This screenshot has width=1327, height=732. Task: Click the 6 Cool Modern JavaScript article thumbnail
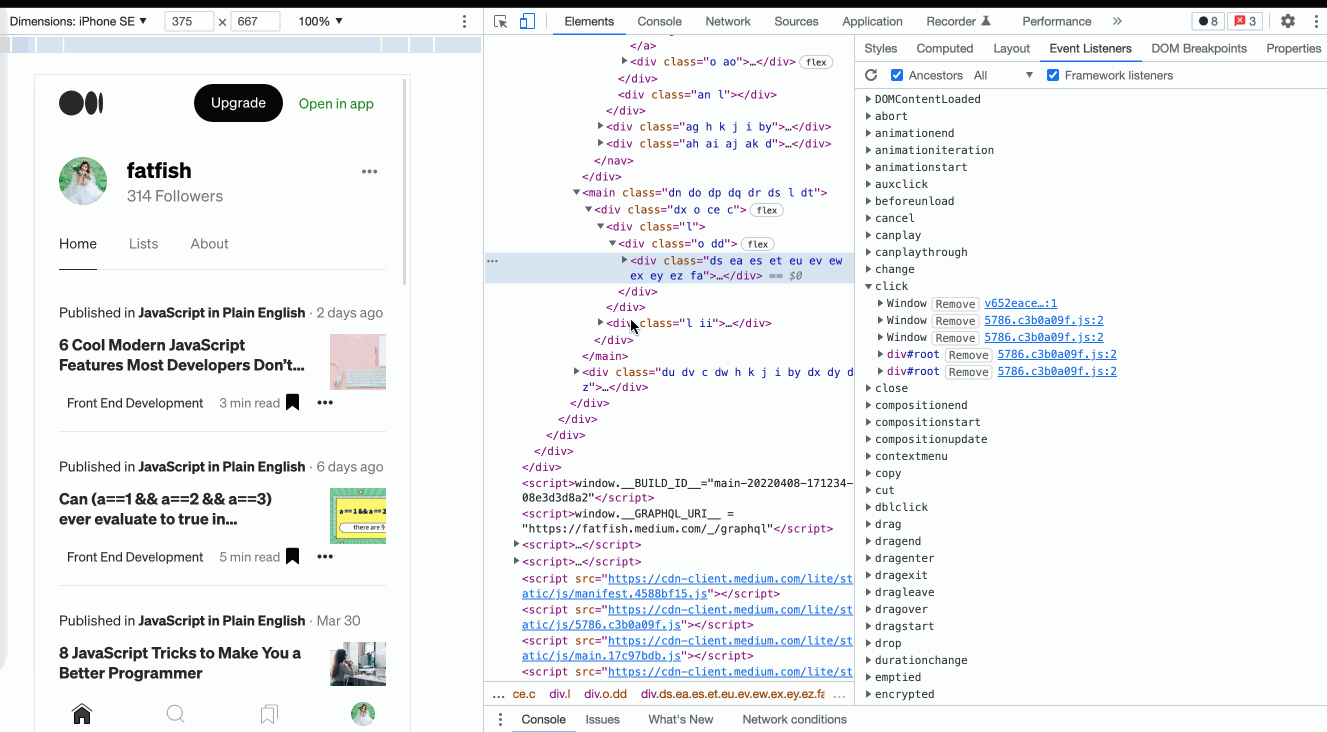358,362
